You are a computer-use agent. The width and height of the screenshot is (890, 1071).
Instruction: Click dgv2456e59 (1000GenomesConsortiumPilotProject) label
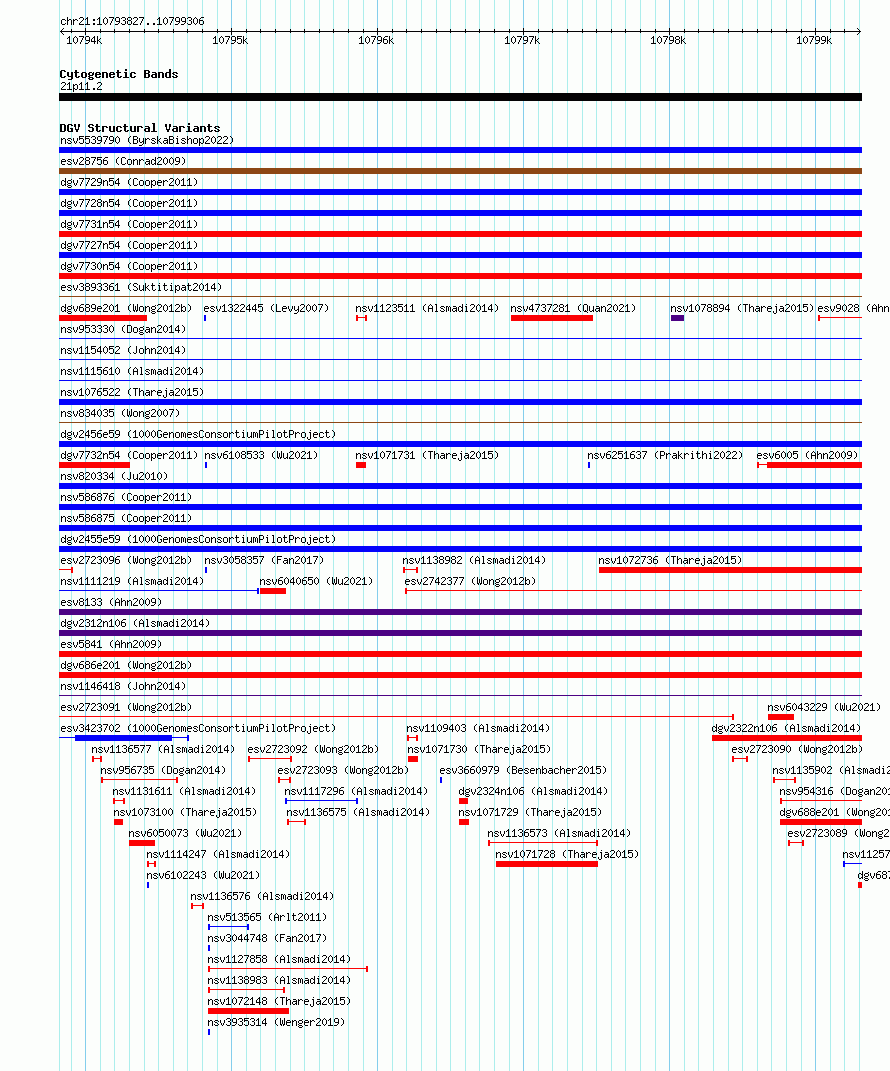tap(198, 434)
